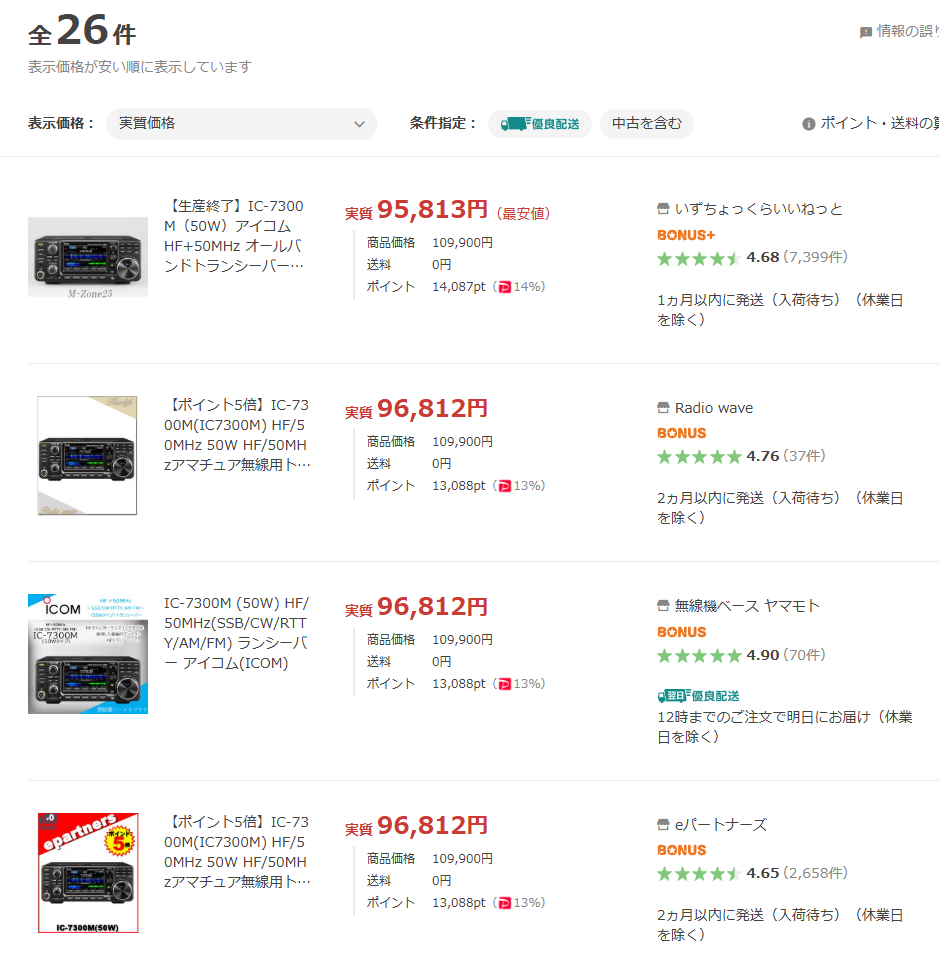Click the star rating of Radio wave
The image size is (939, 958).
(699, 457)
